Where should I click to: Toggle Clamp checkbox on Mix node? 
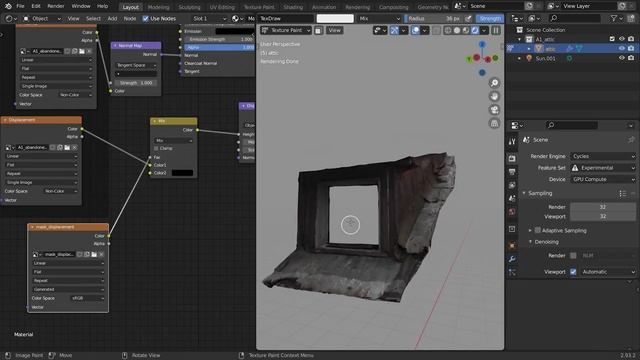(x=156, y=149)
